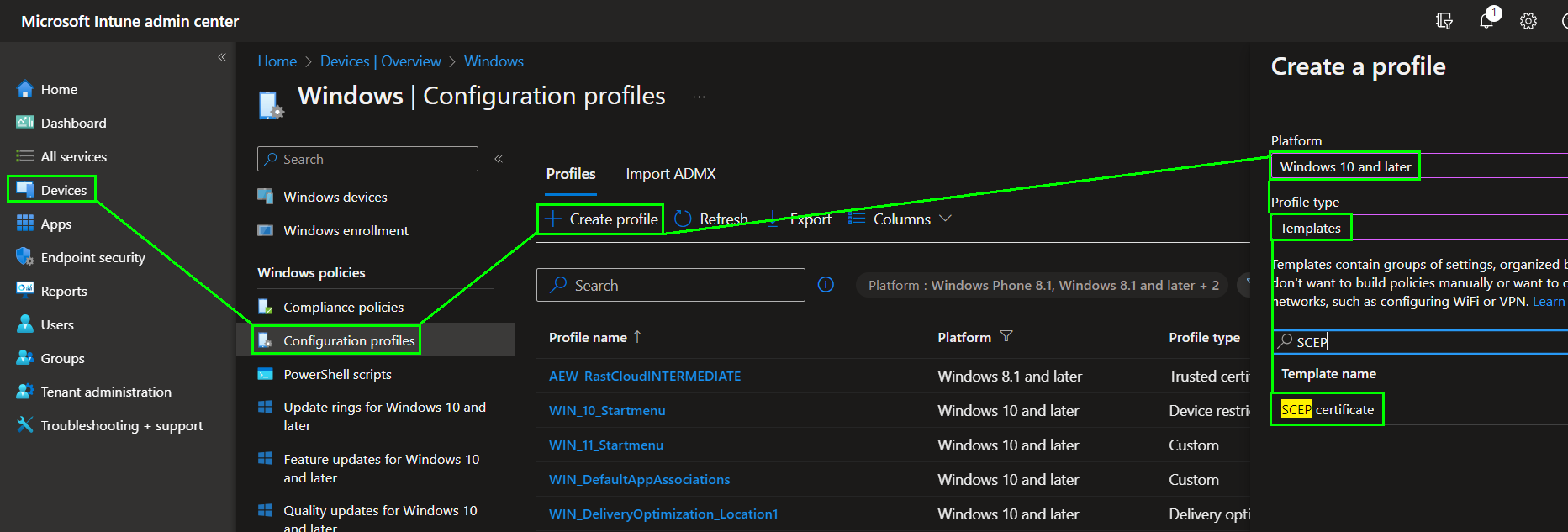1568x532 pixels.
Task: Click the Create profile button
Action: coord(602,219)
